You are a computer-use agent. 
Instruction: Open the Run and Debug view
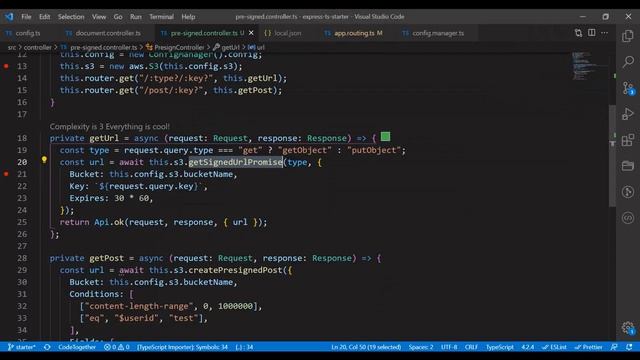(x=628, y=113)
